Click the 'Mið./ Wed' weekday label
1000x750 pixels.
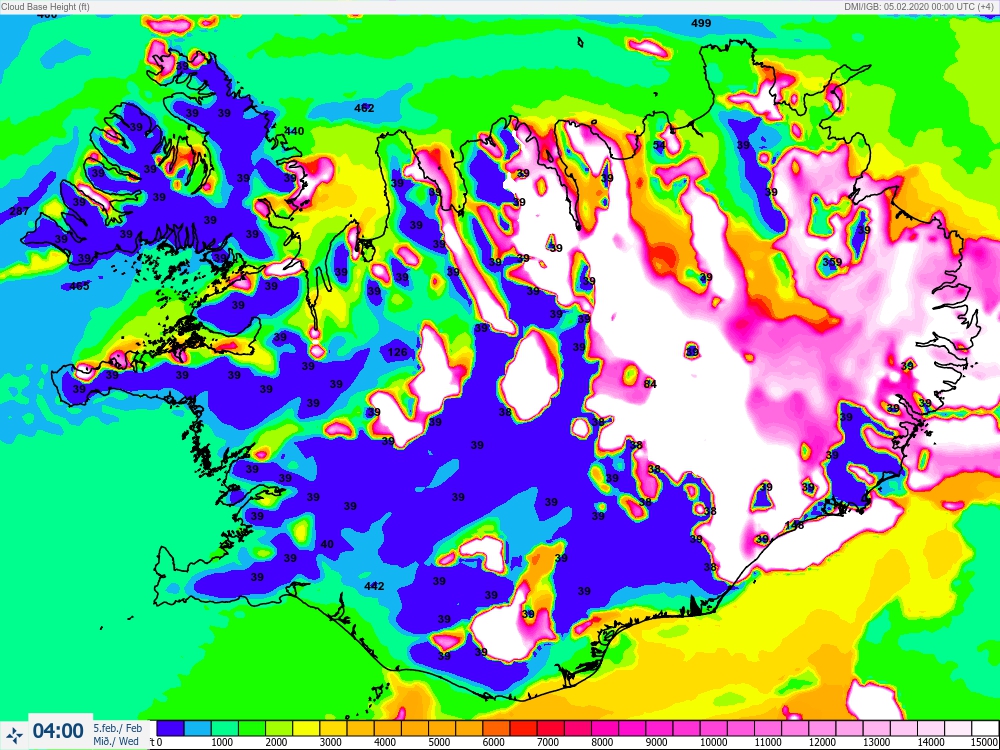click(116, 741)
